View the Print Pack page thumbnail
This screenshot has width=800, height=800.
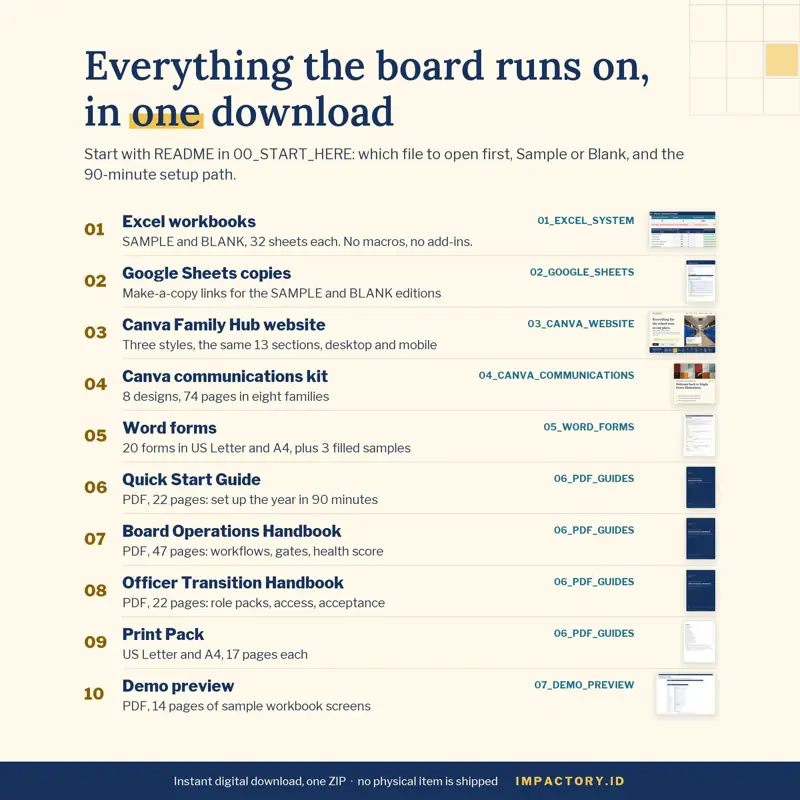pos(699,642)
